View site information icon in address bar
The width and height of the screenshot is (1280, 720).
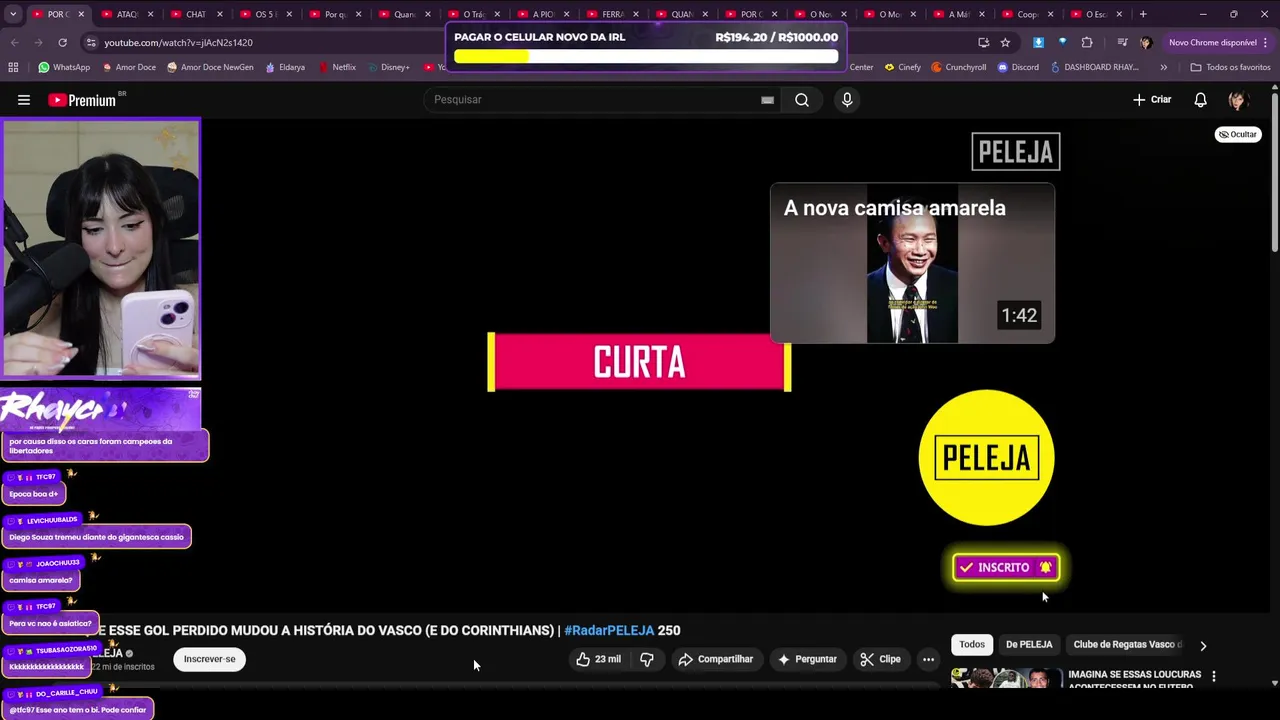tap(91, 43)
